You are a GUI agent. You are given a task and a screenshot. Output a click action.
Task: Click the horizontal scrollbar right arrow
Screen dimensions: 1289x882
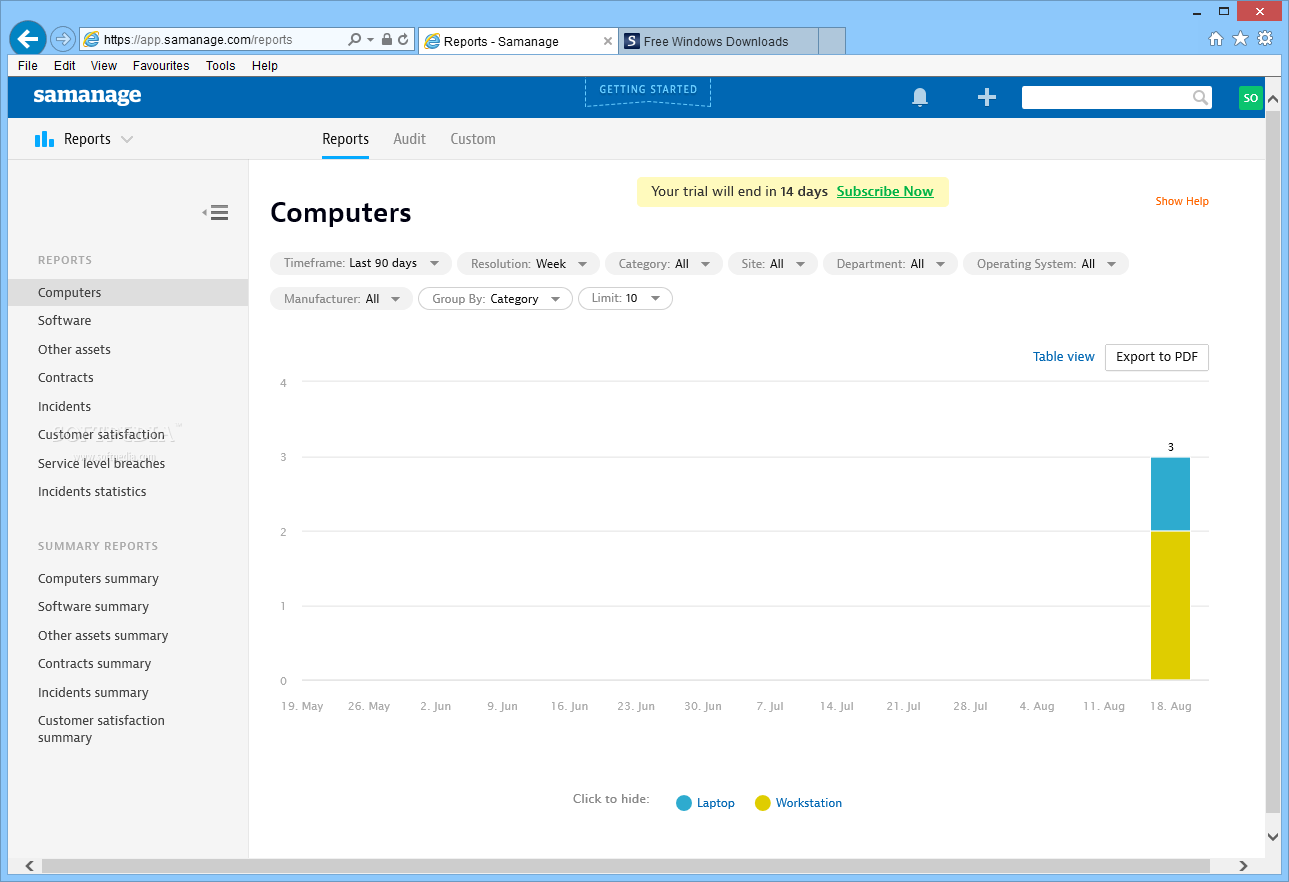[1244, 866]
